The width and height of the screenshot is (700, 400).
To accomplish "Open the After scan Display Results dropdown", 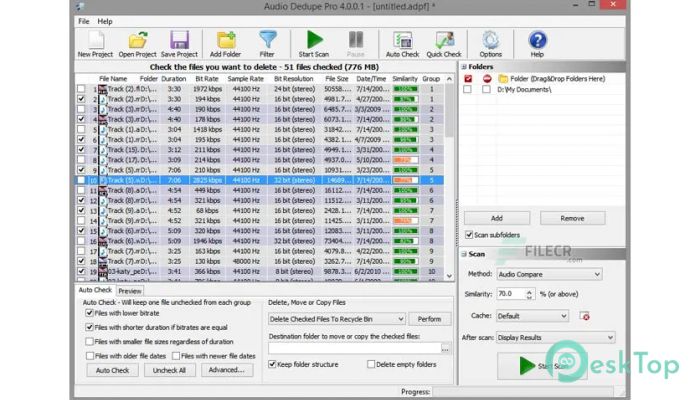I will pos(555,338).
